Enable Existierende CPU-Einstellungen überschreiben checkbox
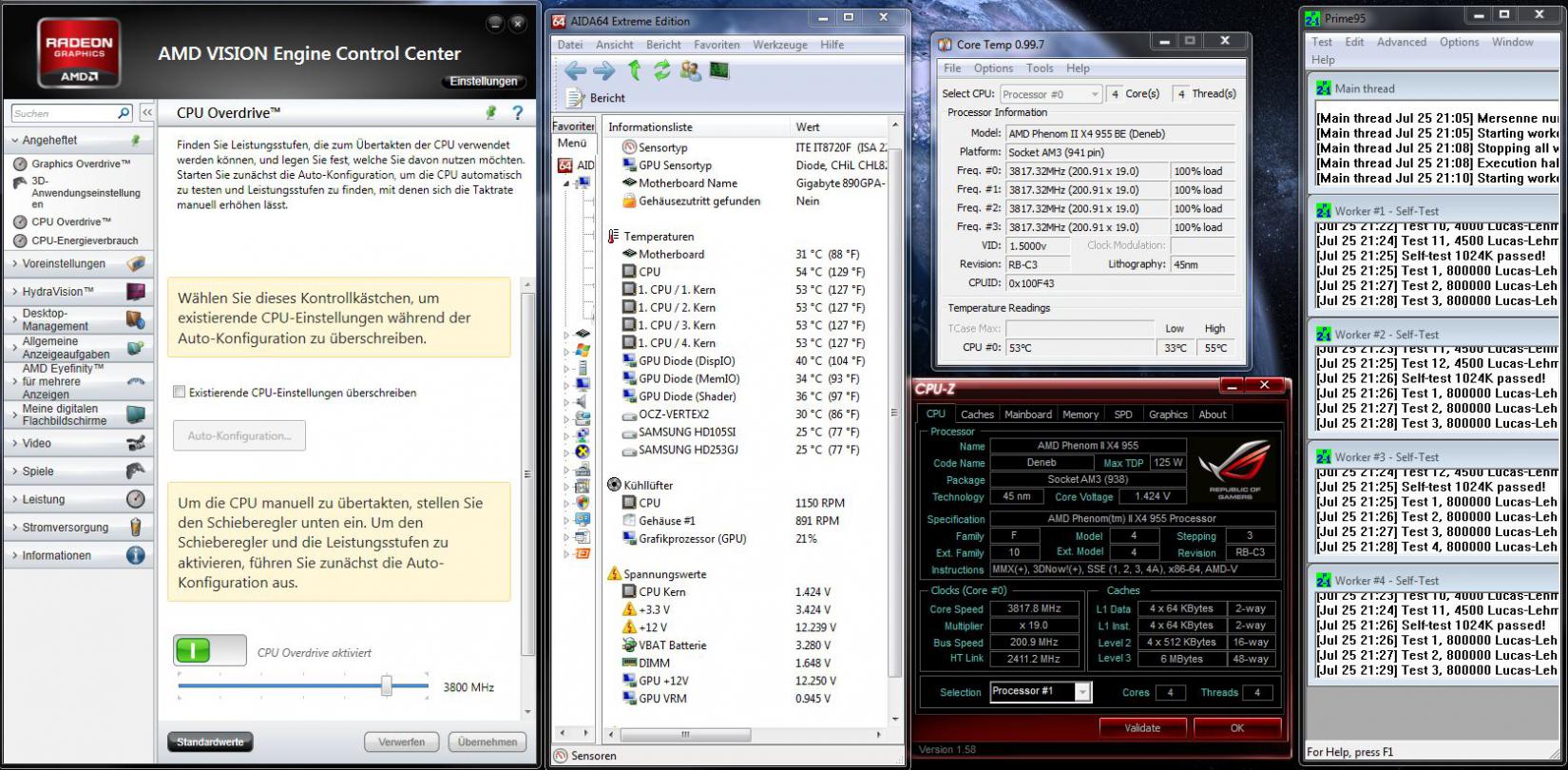This screenshot has width=1568, height=770. [179, 392]
